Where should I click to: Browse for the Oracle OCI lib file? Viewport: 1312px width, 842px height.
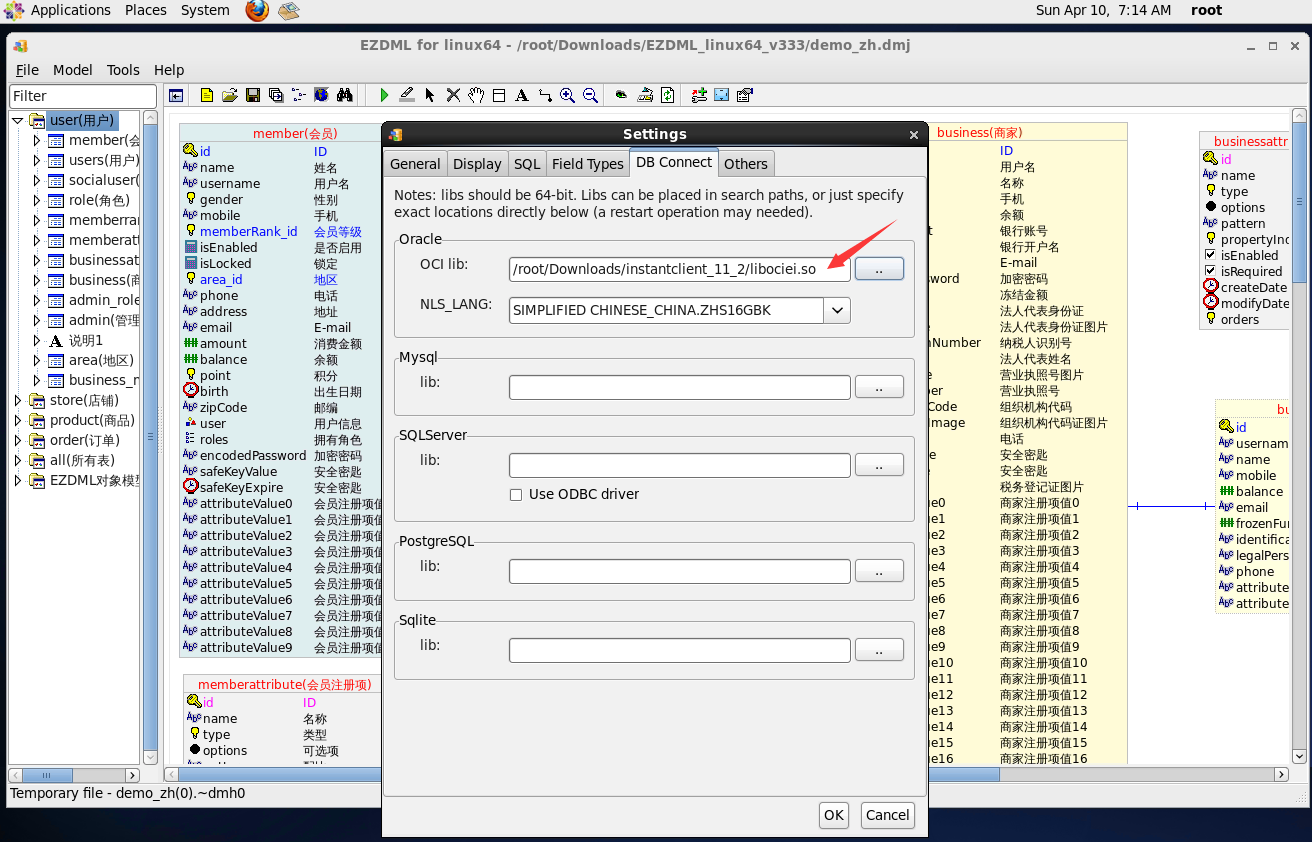point(879,269)
